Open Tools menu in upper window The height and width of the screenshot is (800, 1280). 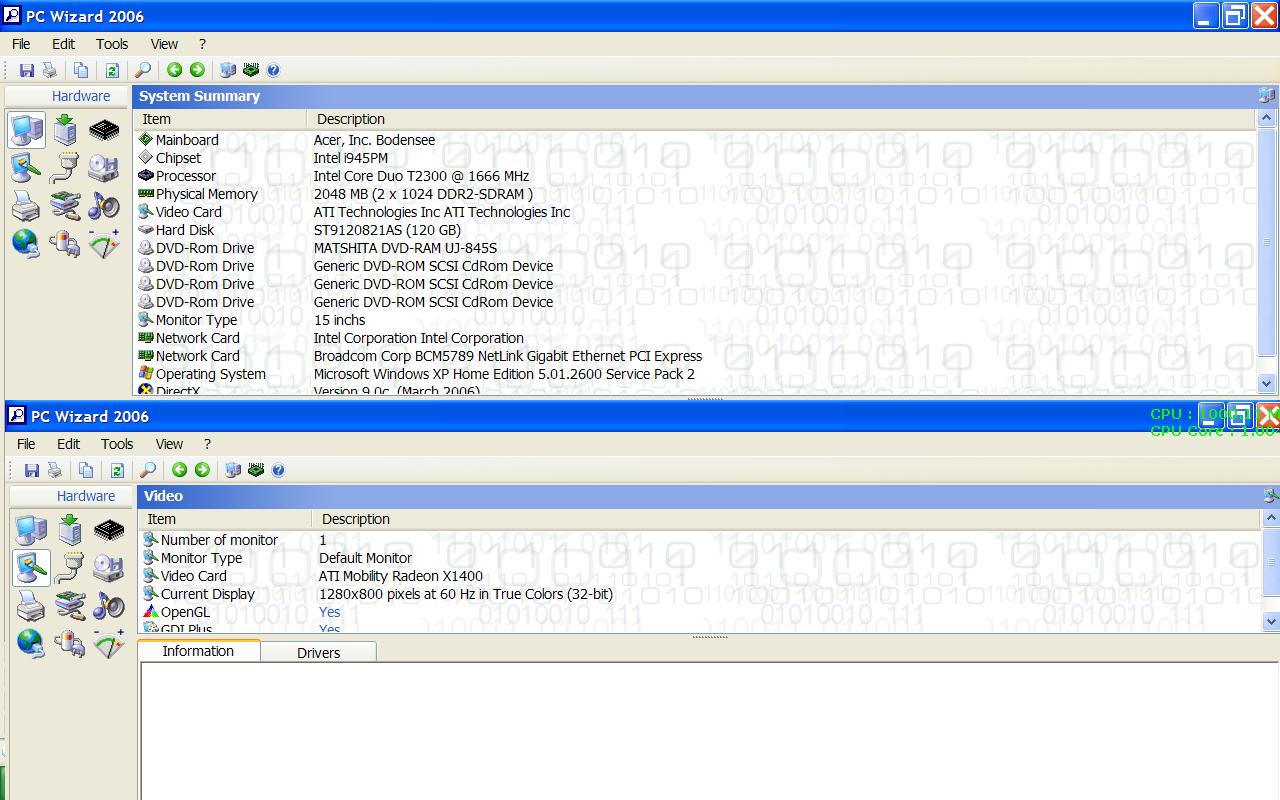(112, 44)
